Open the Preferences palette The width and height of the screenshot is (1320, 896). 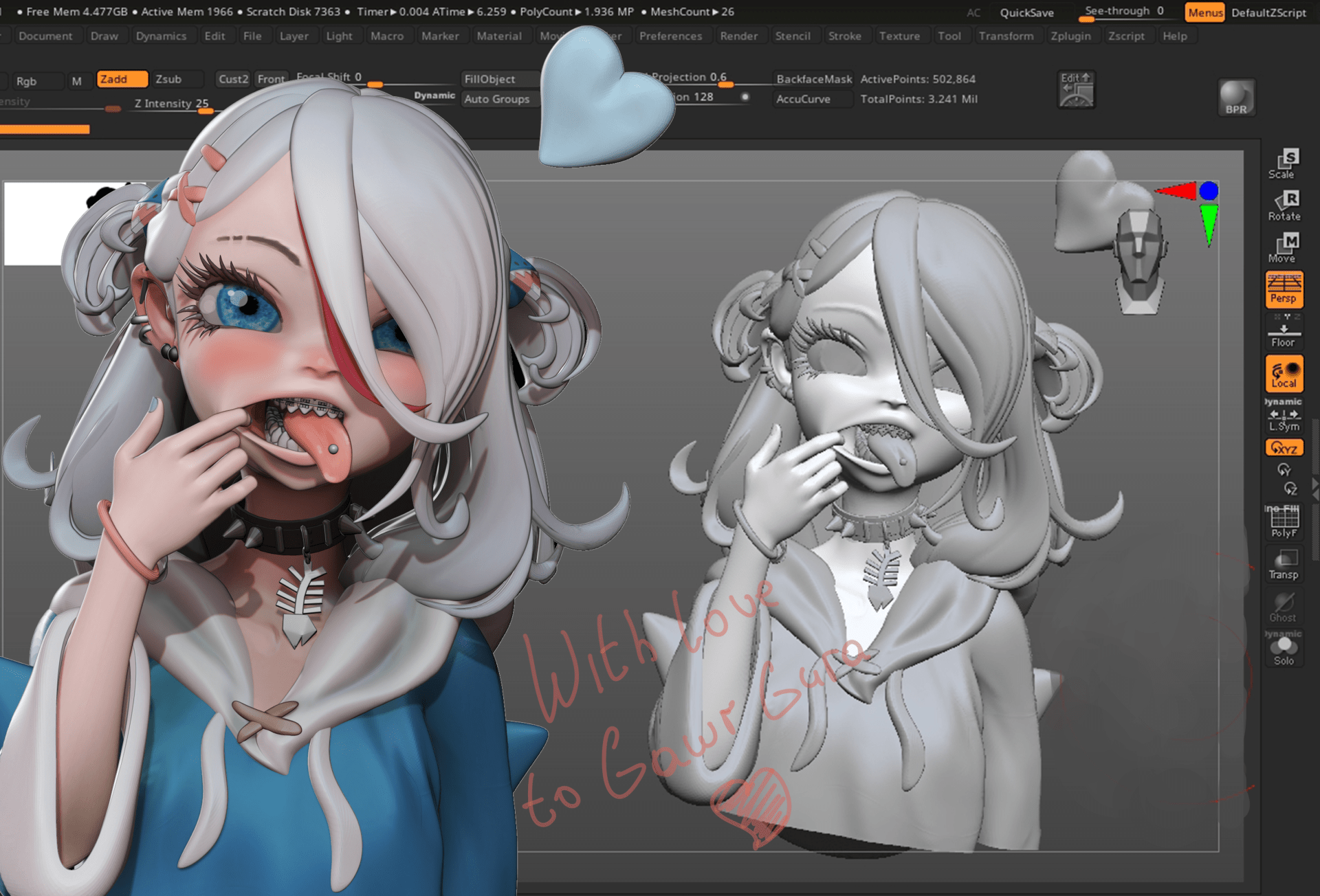(670, 36)
